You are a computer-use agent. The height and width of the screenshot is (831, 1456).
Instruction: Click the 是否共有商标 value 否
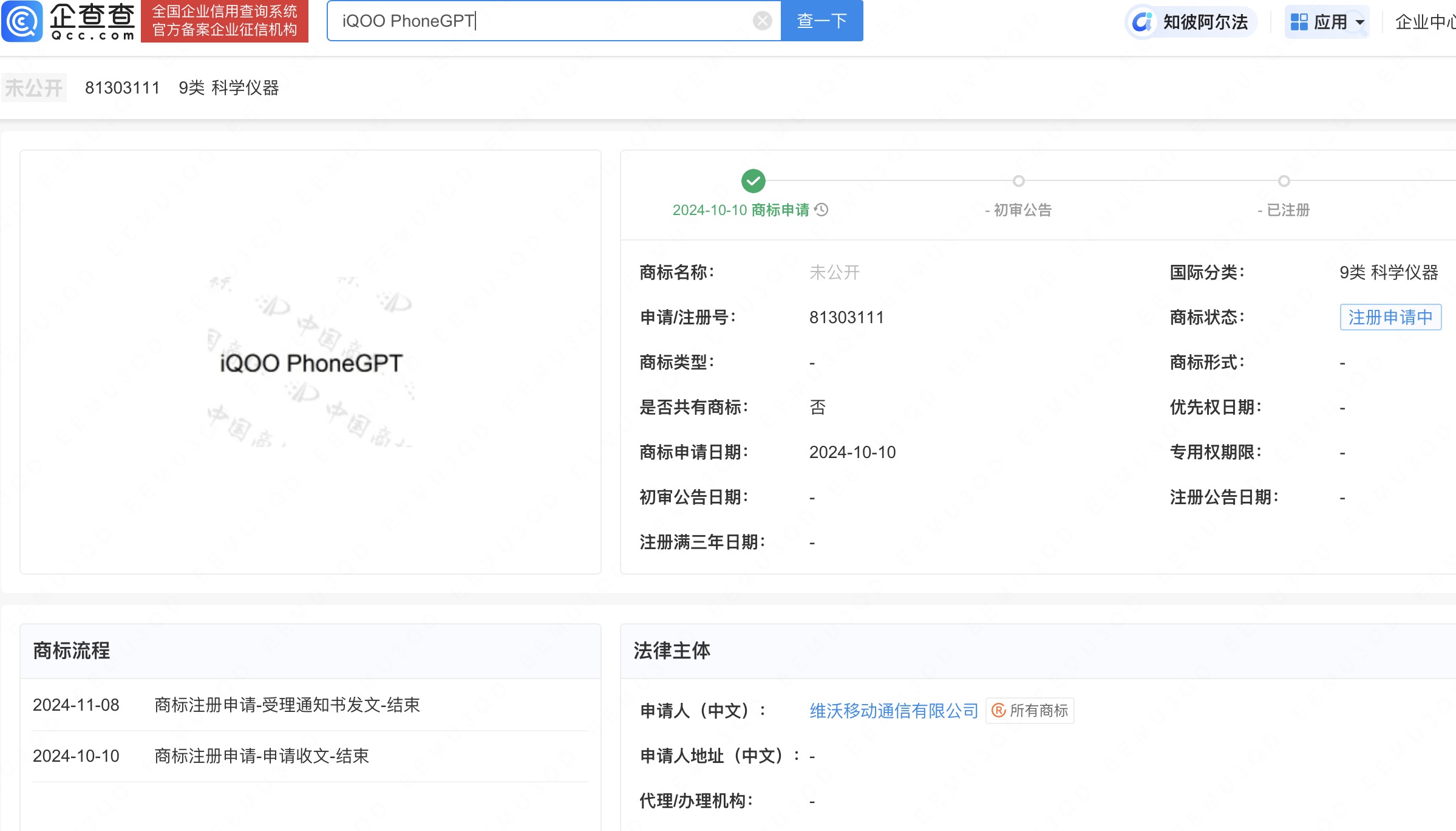[x=818, y=407]
